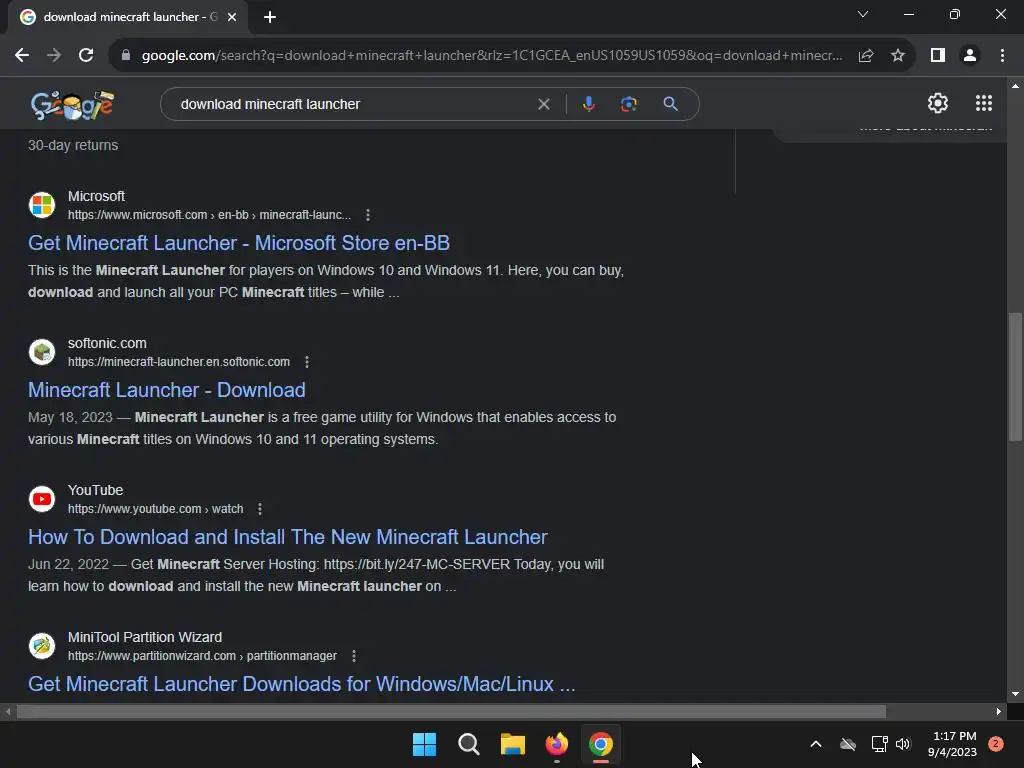Click the microsoft.com breadcrumb URL
This screenshot has width=1024, height=768.
(209, 215)
